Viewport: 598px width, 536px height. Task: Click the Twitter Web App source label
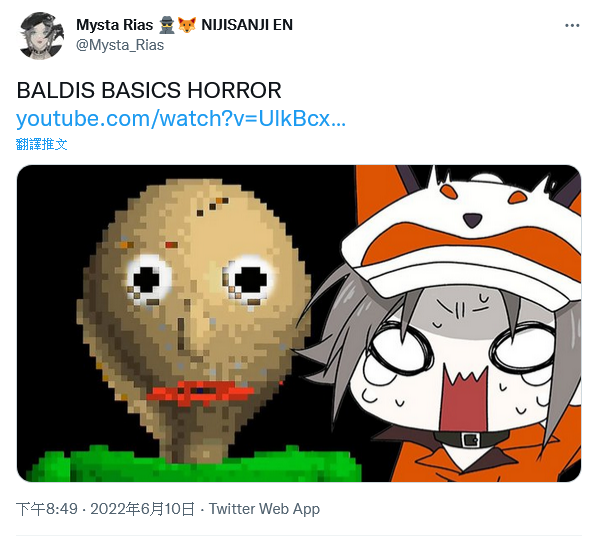(x=264, y=509)
